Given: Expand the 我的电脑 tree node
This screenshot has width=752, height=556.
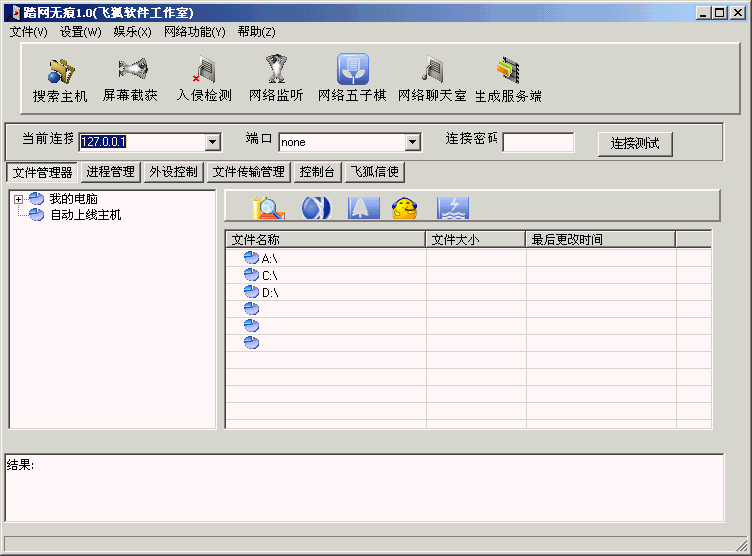Looking at the screenshot, I should pyautogui.click(x=19, y=199).
